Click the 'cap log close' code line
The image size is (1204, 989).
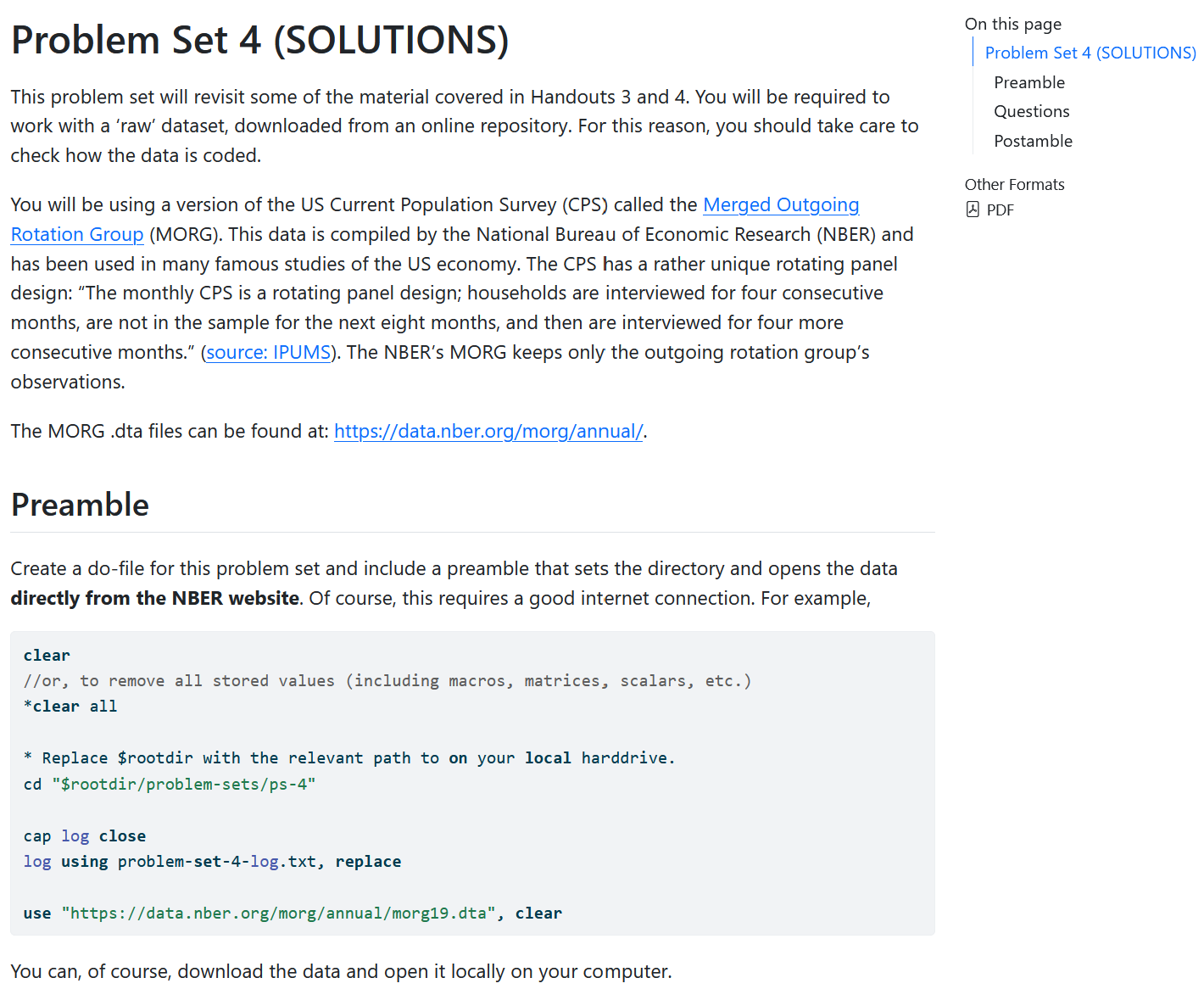pos(85,836)
